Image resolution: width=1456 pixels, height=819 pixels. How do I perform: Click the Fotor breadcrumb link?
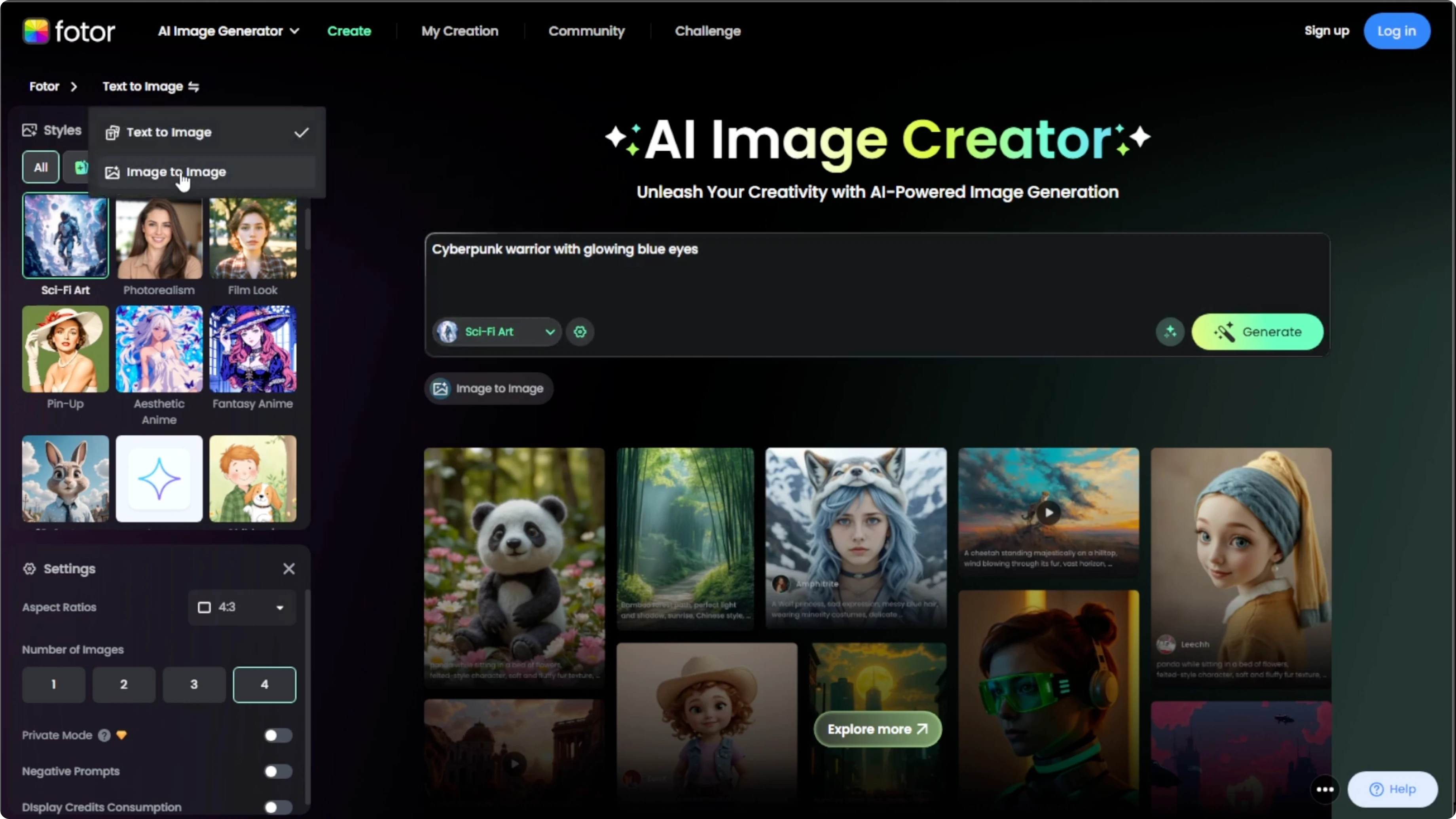pyautogui.click(x=44, y=87)
